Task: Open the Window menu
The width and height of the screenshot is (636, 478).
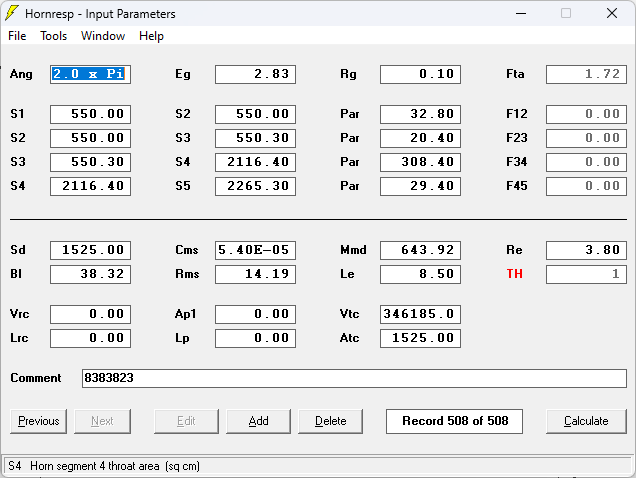Action: point(103,36)
